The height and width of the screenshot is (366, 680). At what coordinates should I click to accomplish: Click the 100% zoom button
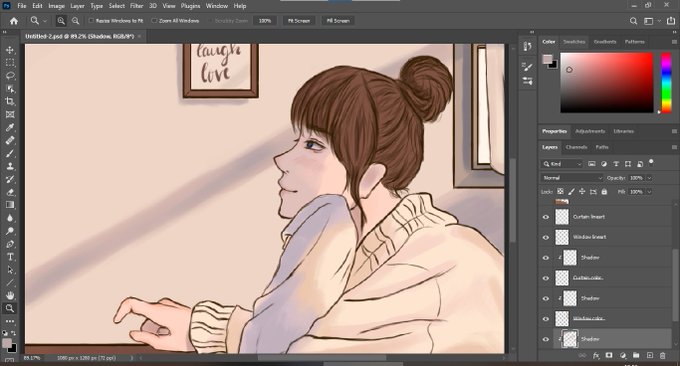[x=265, y=21]
